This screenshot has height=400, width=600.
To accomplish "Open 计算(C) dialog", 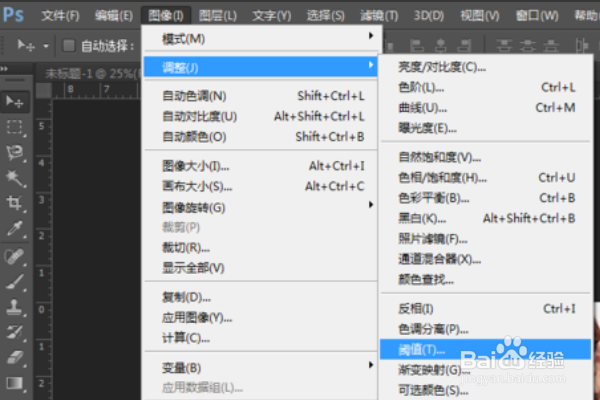I will 261,338.
